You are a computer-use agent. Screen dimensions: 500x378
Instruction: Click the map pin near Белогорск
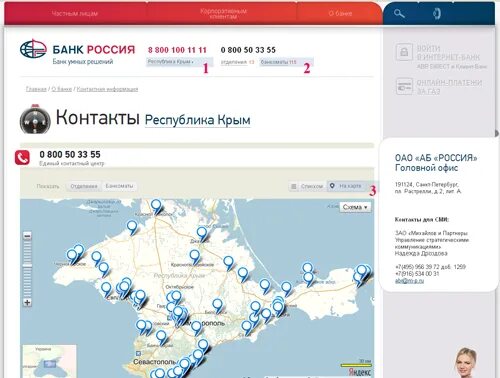217,305
